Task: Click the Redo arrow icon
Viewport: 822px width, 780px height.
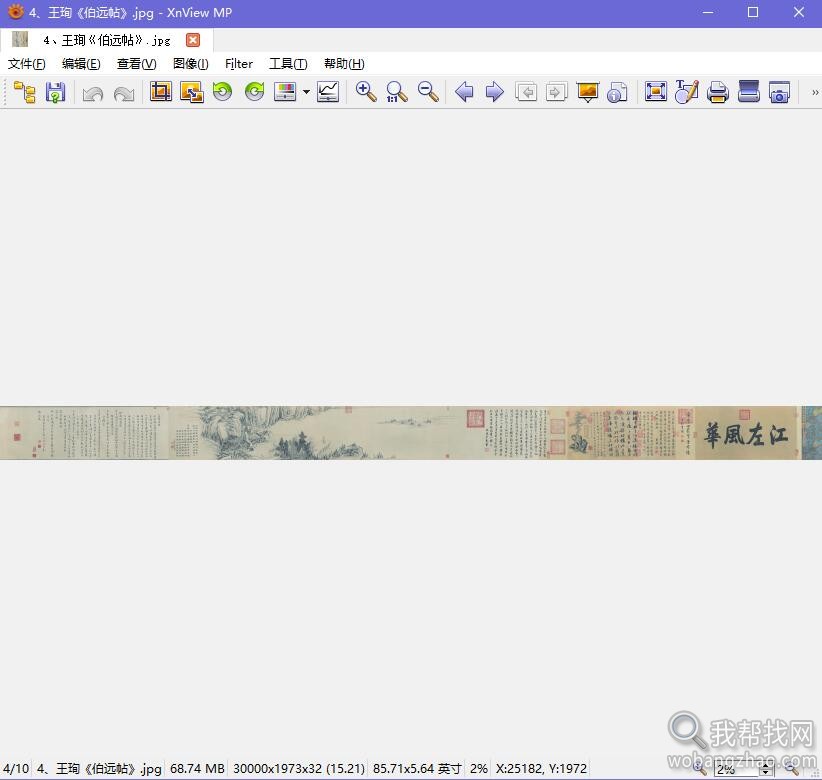Action: click(124, 93)
